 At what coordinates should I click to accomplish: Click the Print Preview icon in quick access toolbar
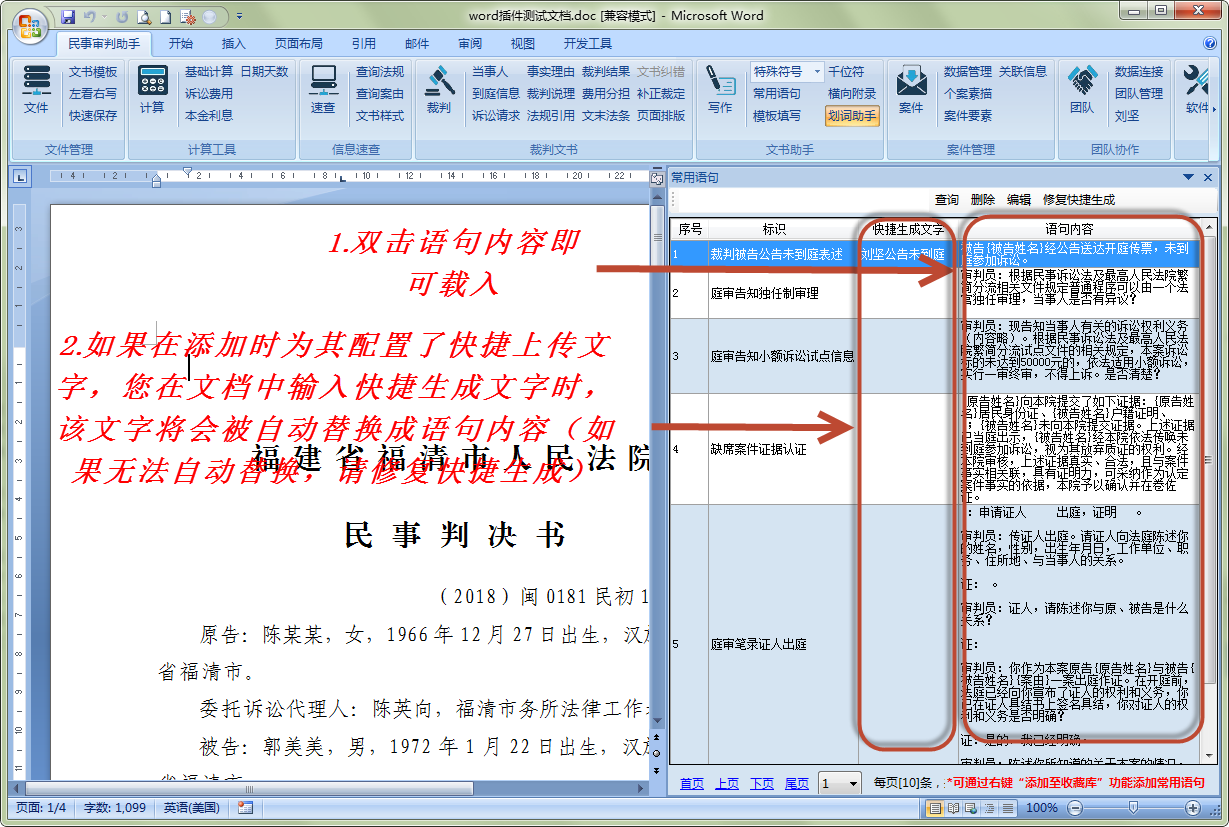coord(144,17)
